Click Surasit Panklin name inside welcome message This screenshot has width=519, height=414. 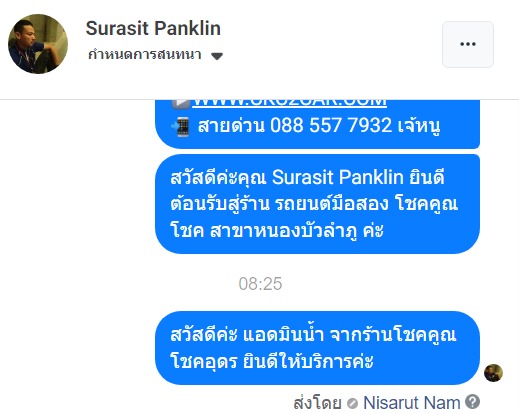337,177
